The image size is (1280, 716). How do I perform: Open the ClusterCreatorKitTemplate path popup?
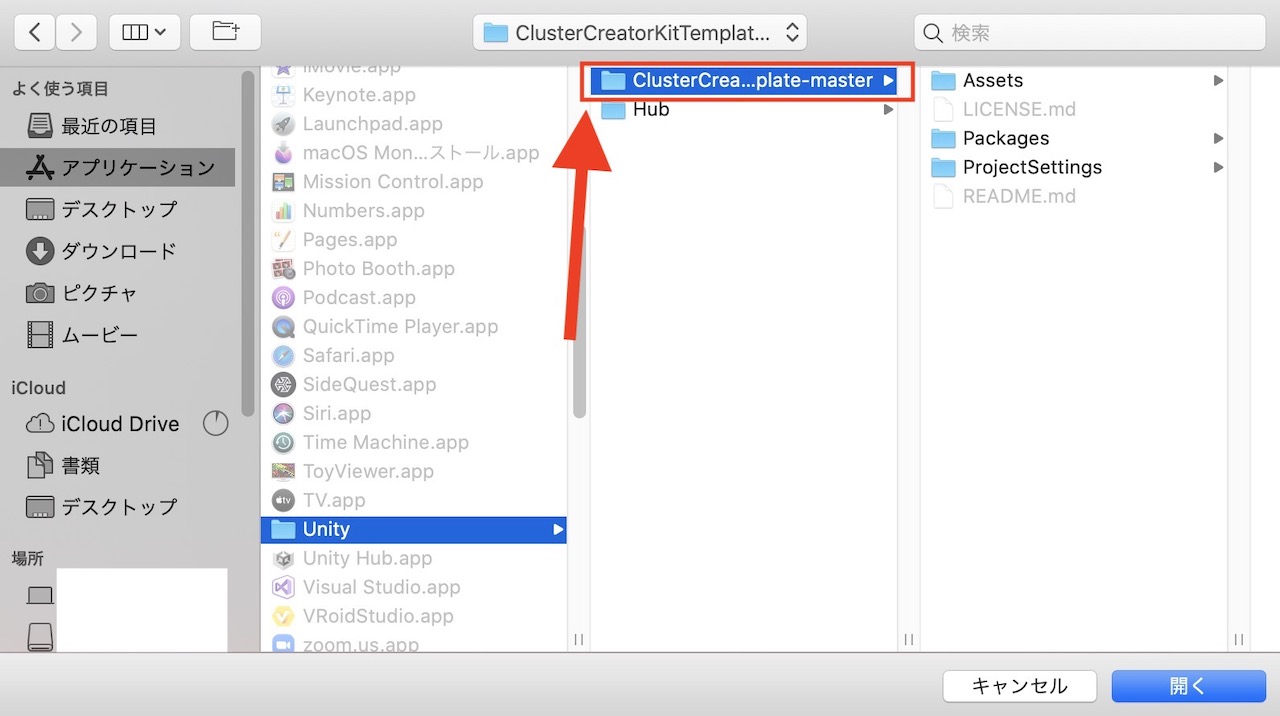[x=640, y=33]
